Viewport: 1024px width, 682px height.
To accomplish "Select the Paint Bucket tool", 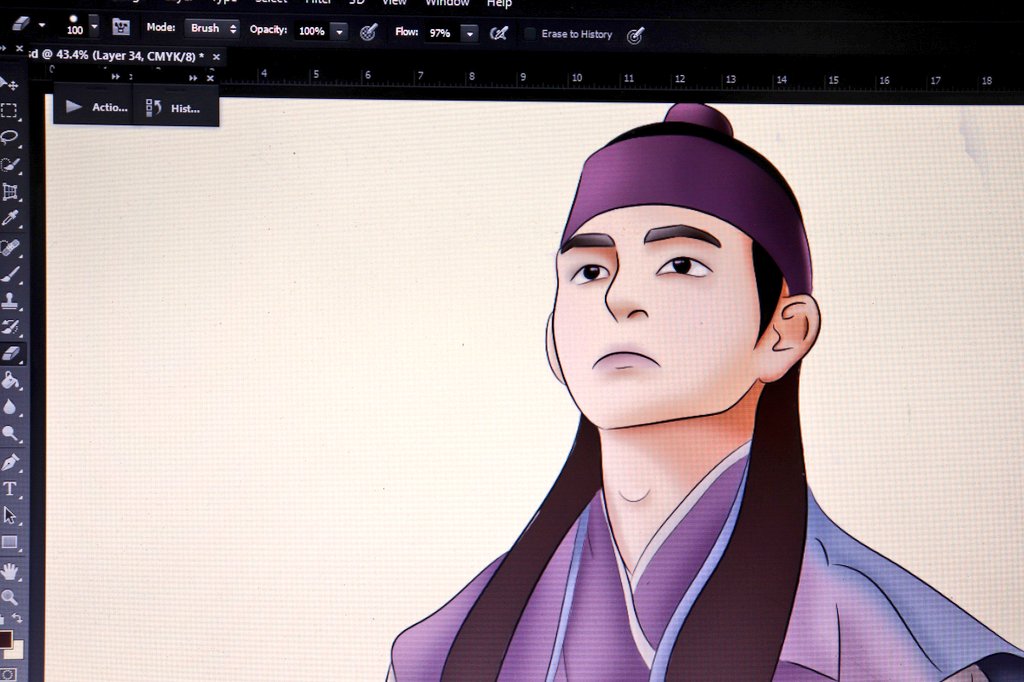I will click(x=10, y=380).
